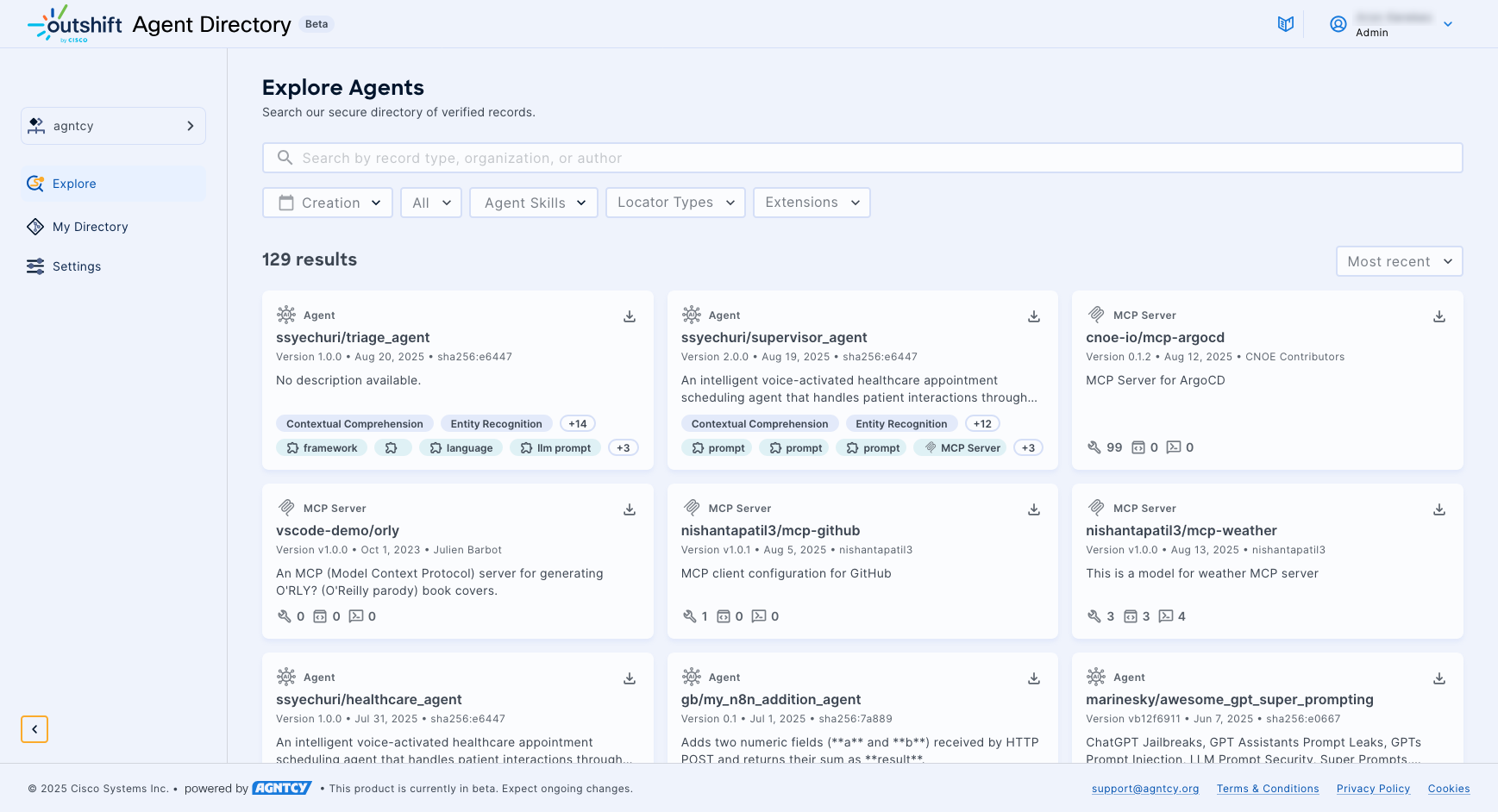Click the search records input field
Screen dimensions: 1498x812
(862, 158)
